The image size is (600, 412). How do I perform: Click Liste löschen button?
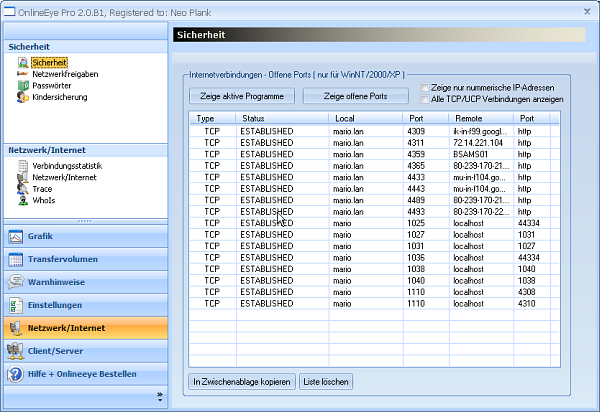pyautogui.click(x=326, y=382)
